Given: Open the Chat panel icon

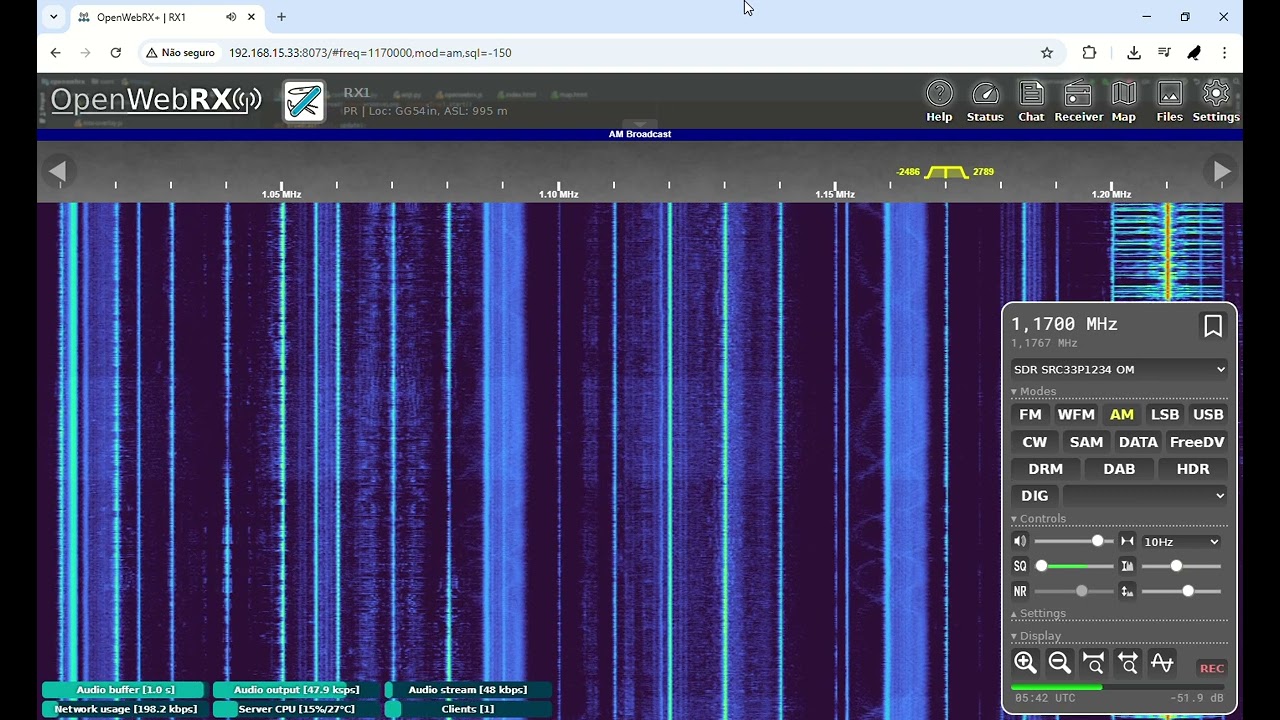Looking at the screenshot, I should (1031, 102).
